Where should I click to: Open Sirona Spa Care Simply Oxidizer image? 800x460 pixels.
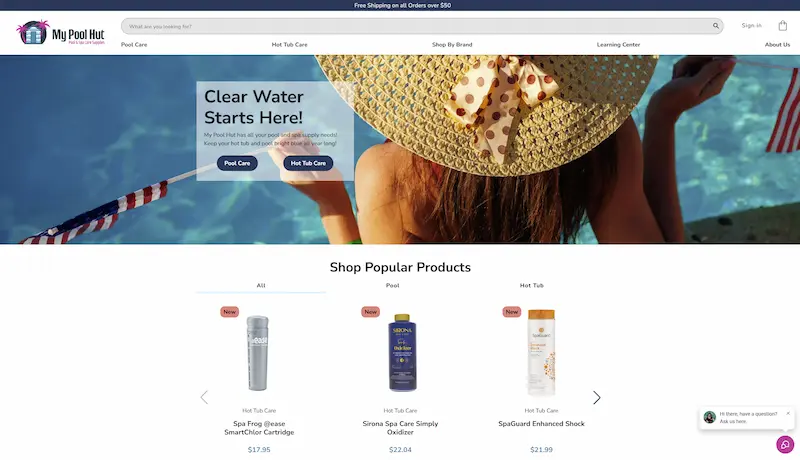click(x=402, y=352)
